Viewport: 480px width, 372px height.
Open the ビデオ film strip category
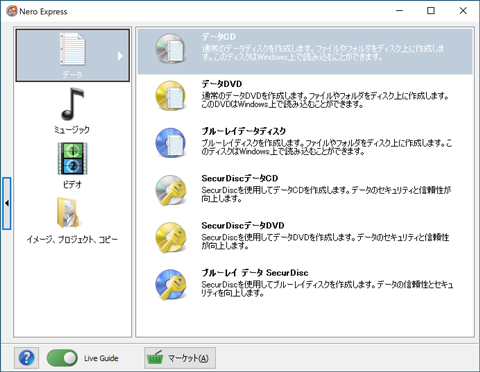coord(72,159)
